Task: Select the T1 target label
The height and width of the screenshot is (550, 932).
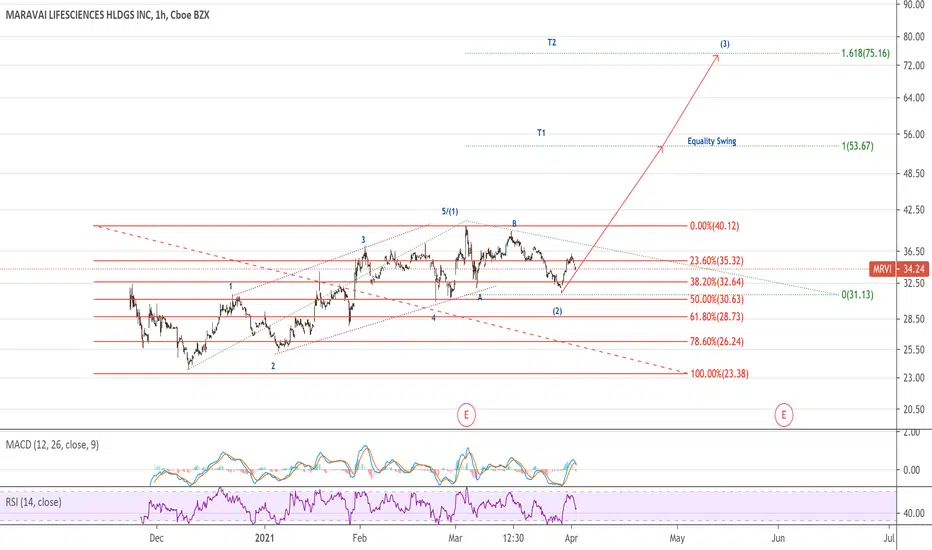Action: tap(541, 133)
